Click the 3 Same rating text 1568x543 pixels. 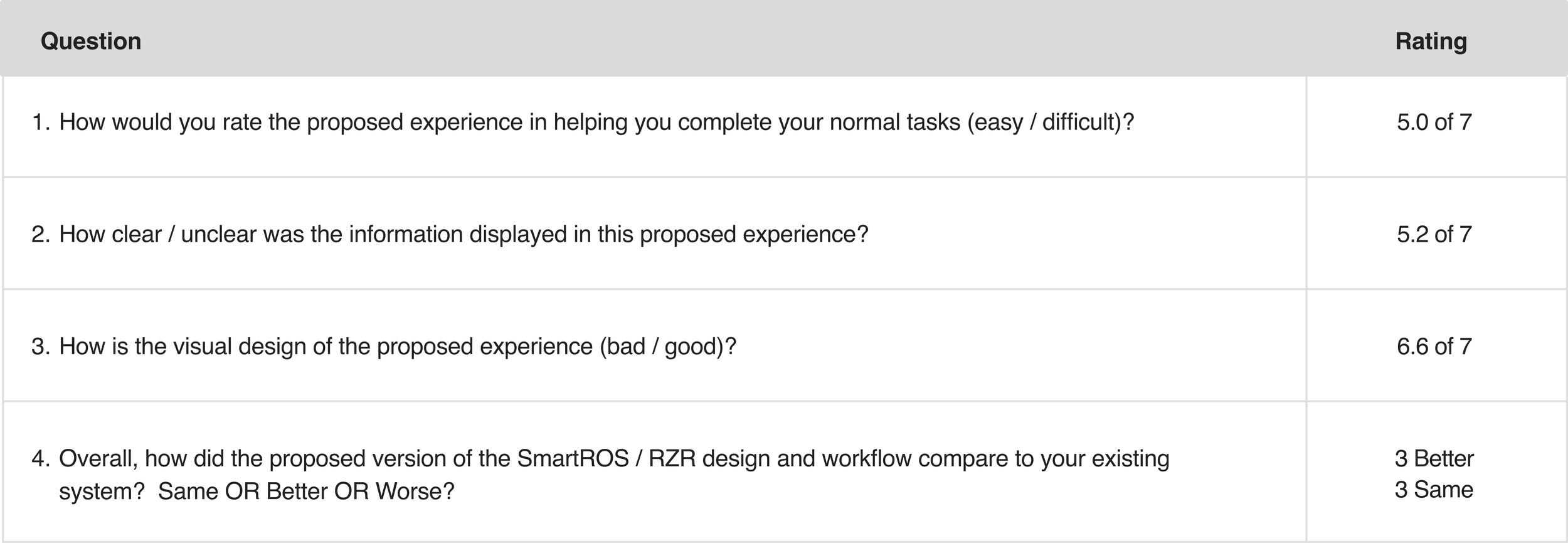click(x=1434, y=490)
